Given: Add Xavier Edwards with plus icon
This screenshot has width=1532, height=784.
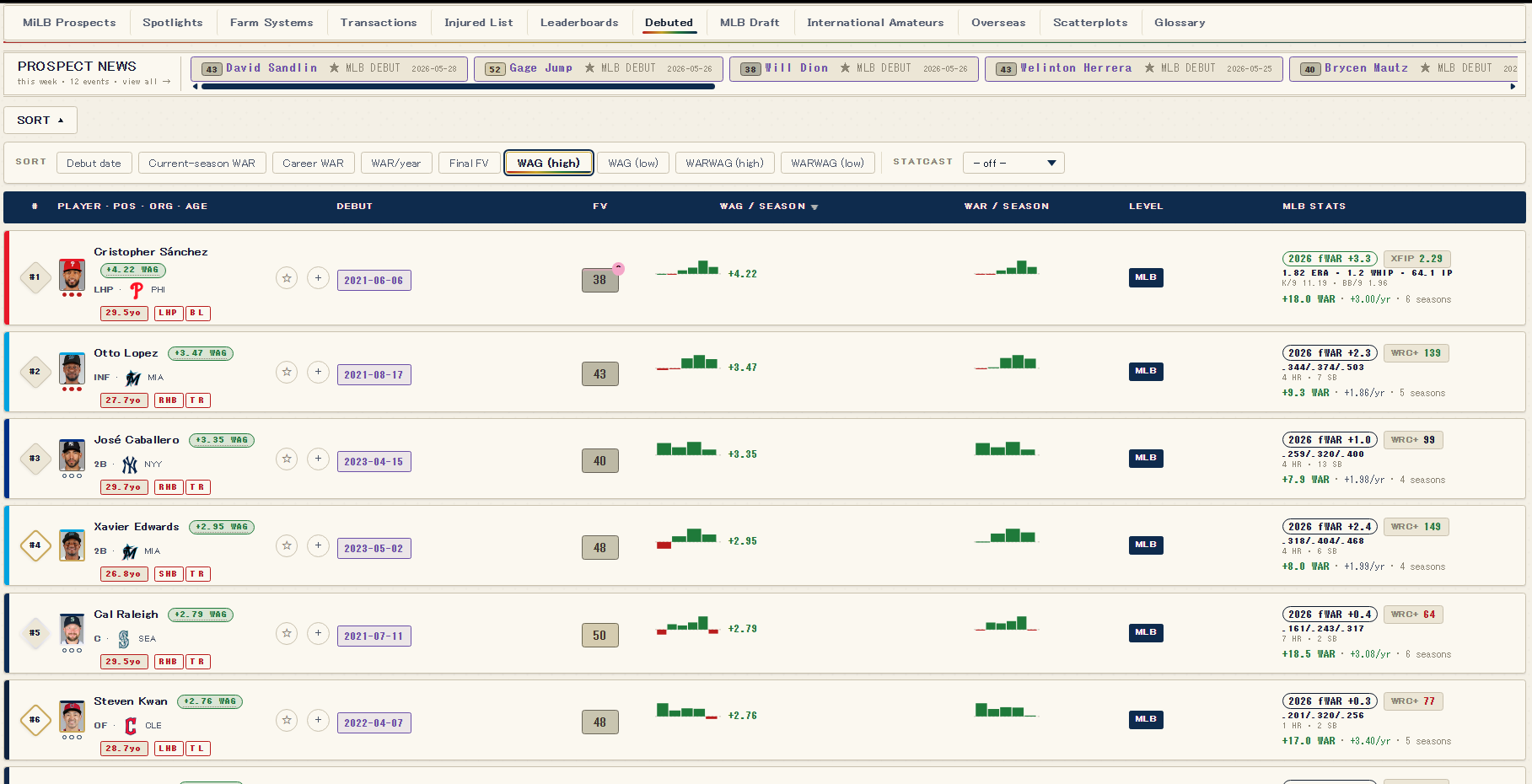Looking at the screenshot, I should [318, 545].
